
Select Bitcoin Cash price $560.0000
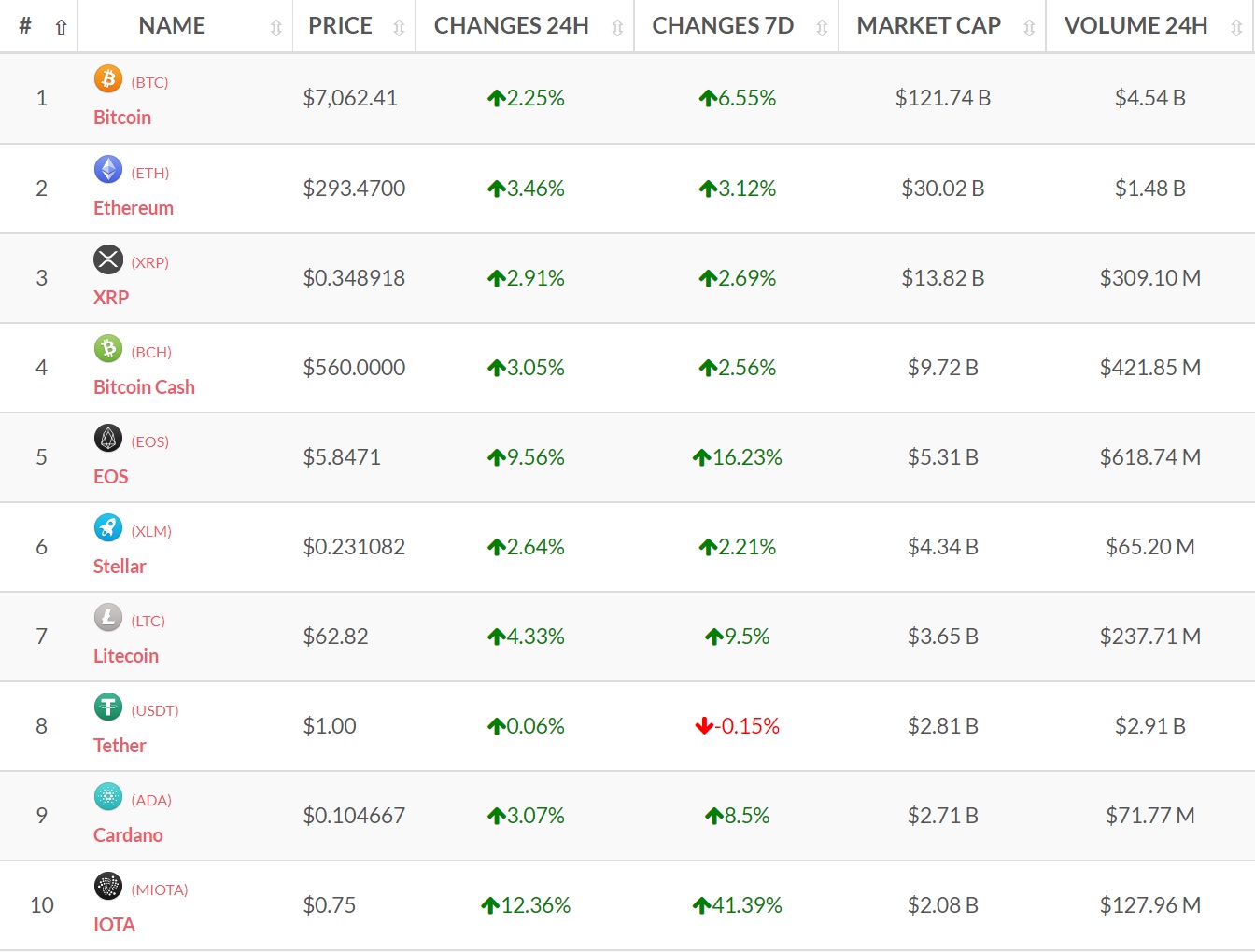(x=354, y=368)
